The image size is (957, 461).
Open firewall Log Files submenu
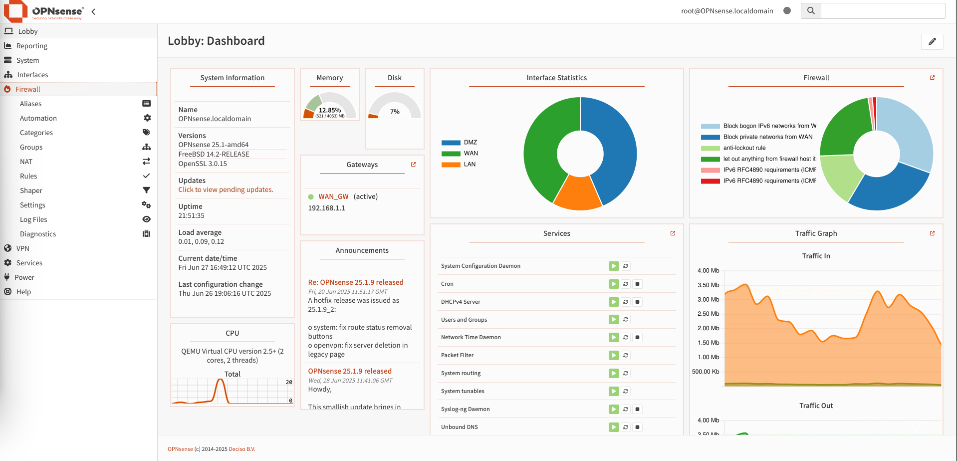tap(33, 219)
